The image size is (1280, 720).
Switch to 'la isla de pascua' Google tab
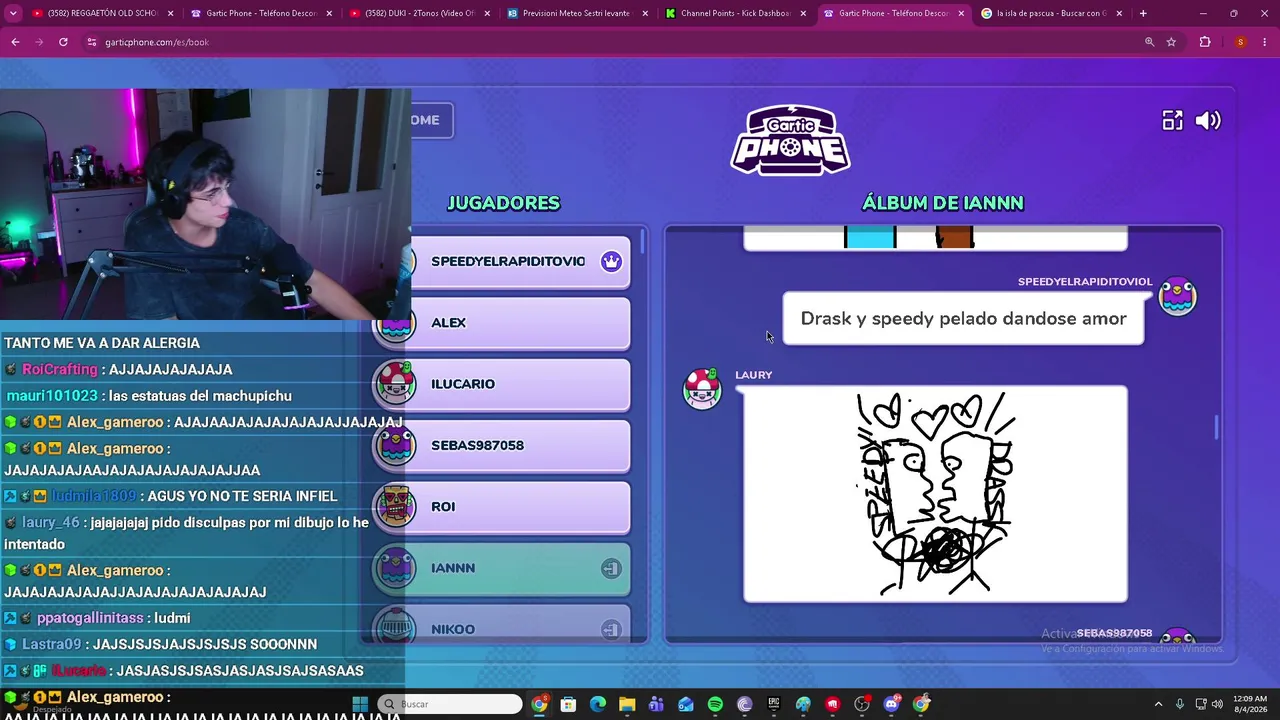coord(1050,14)
